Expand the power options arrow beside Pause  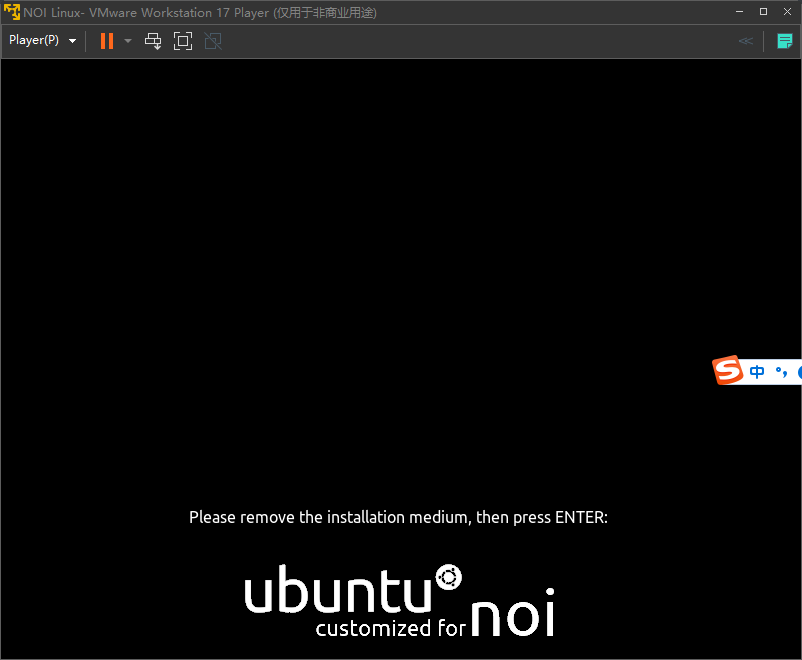click(128, 41)
